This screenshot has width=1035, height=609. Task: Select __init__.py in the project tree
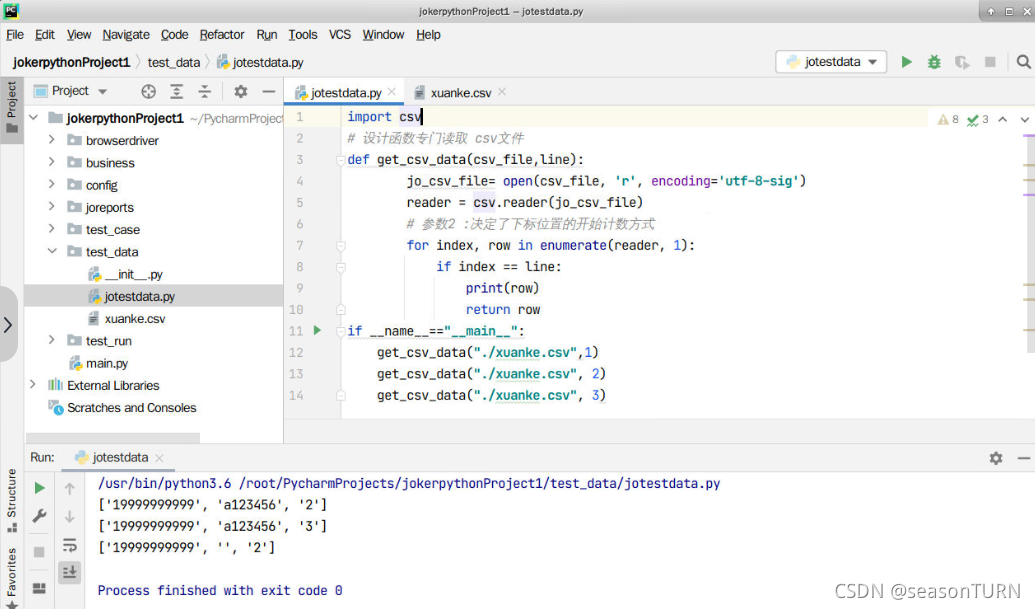point(133,274)
